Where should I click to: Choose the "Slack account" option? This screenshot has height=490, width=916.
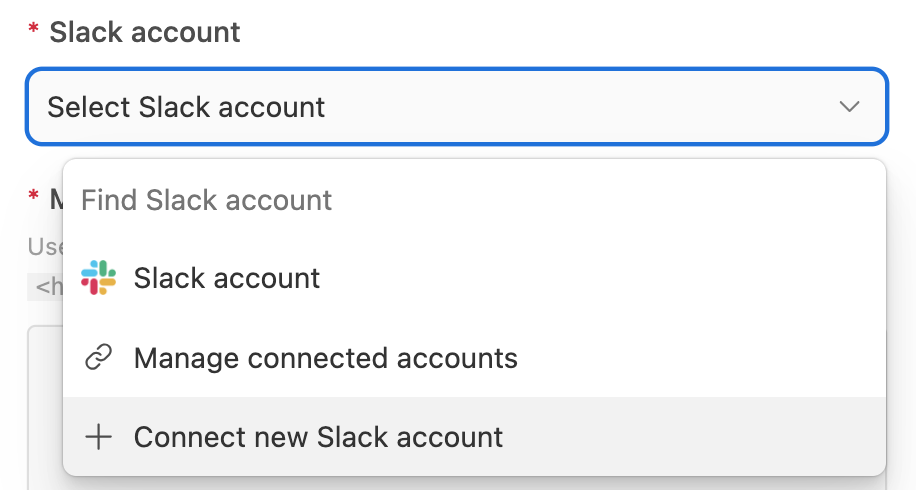click(474, 278)
